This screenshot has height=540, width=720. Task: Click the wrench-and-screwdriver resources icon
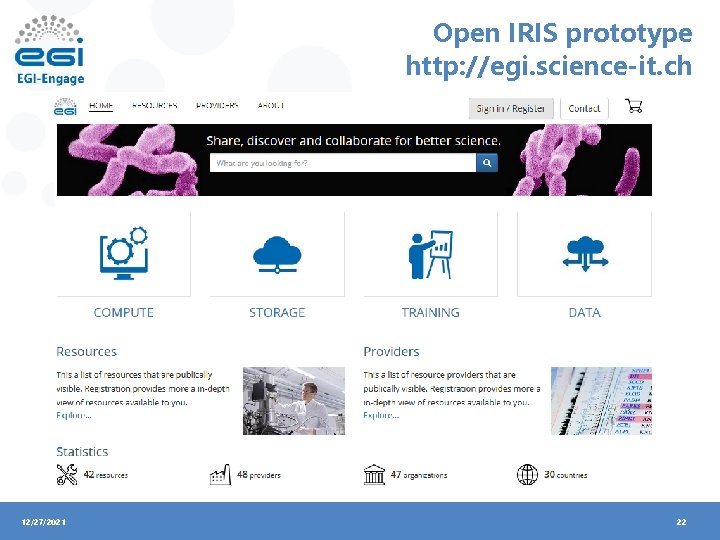point(67,474)
